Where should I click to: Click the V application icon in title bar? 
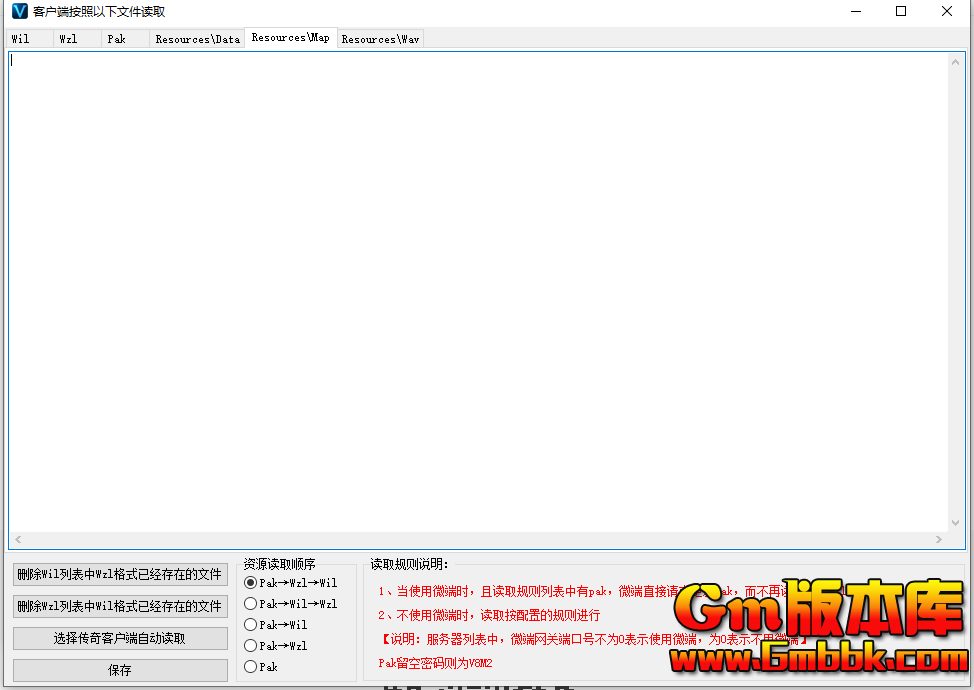coord(19,12)
